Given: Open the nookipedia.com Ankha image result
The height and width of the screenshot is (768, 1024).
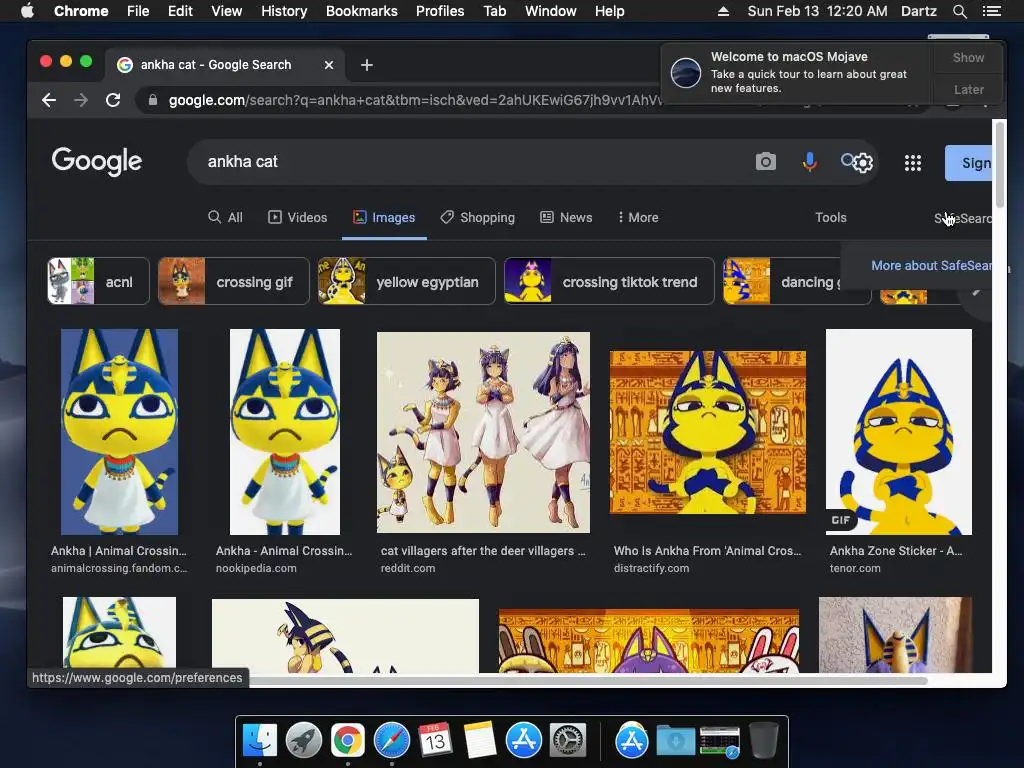Looking at the screenshot, I should click(x=285, y=432).
